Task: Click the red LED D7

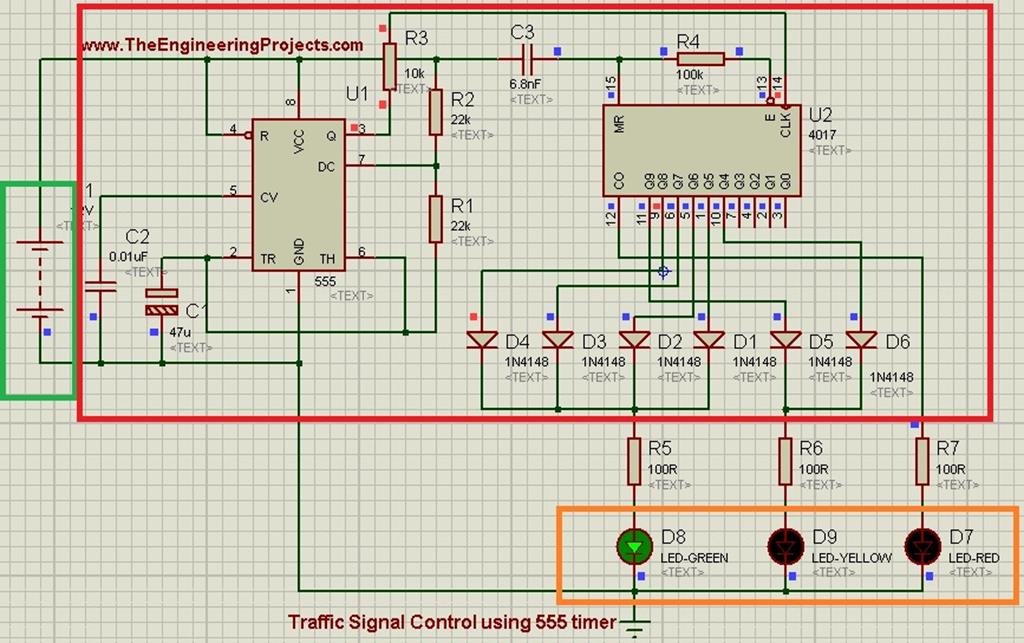Action: click(x=920, y=548)
